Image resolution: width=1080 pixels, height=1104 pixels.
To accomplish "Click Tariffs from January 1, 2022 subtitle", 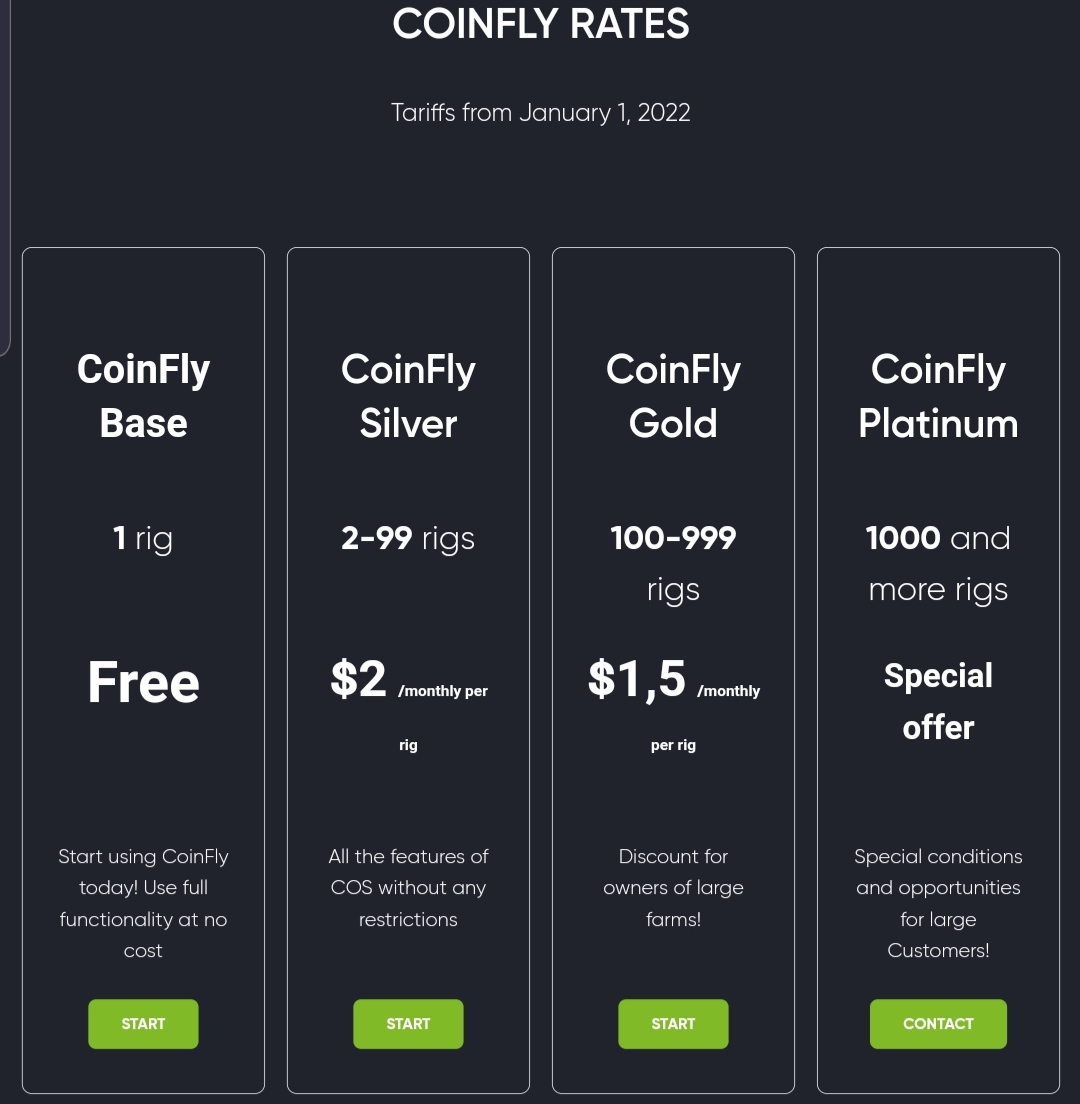I will tap(541, 113).
